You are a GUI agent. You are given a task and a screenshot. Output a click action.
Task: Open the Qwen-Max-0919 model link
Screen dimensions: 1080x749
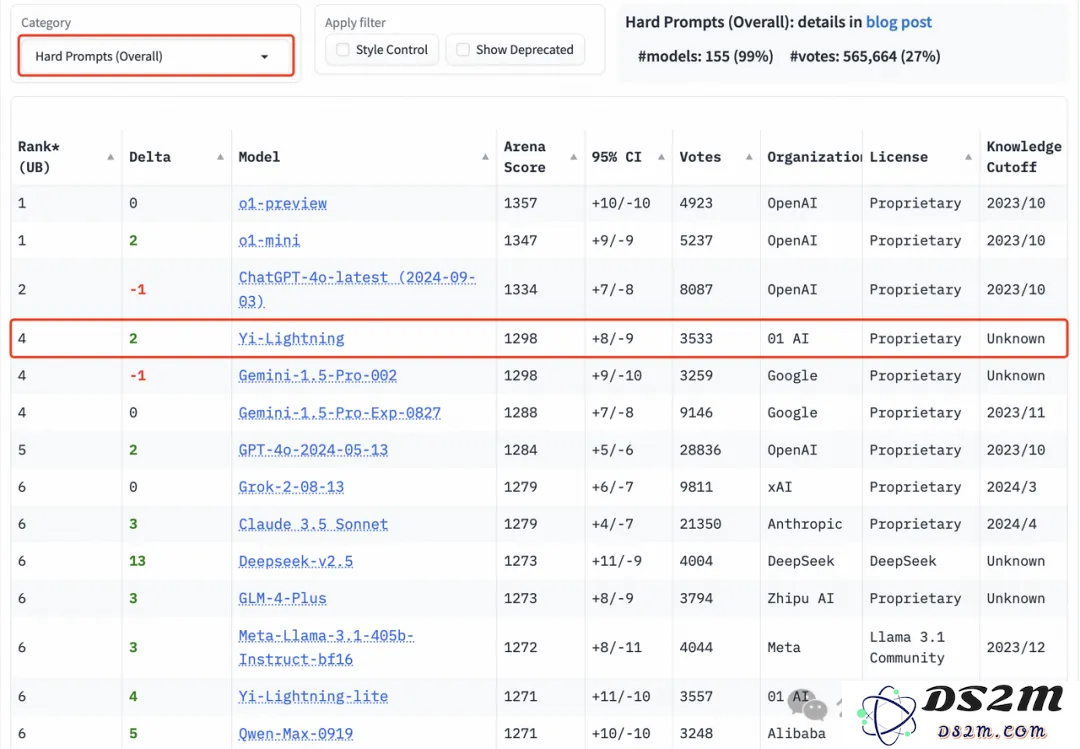click(x=295, y=734)
